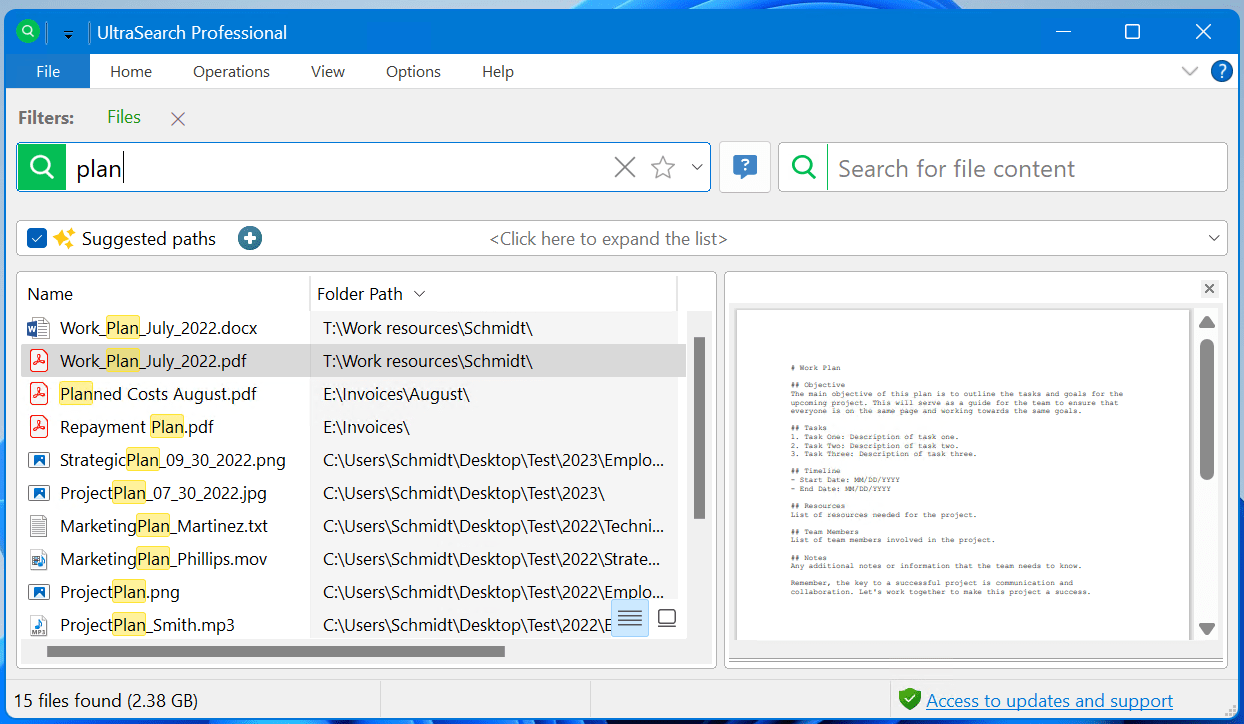
Task: Click the horizontal scrollbar in results list
Action: coord(275,652)
